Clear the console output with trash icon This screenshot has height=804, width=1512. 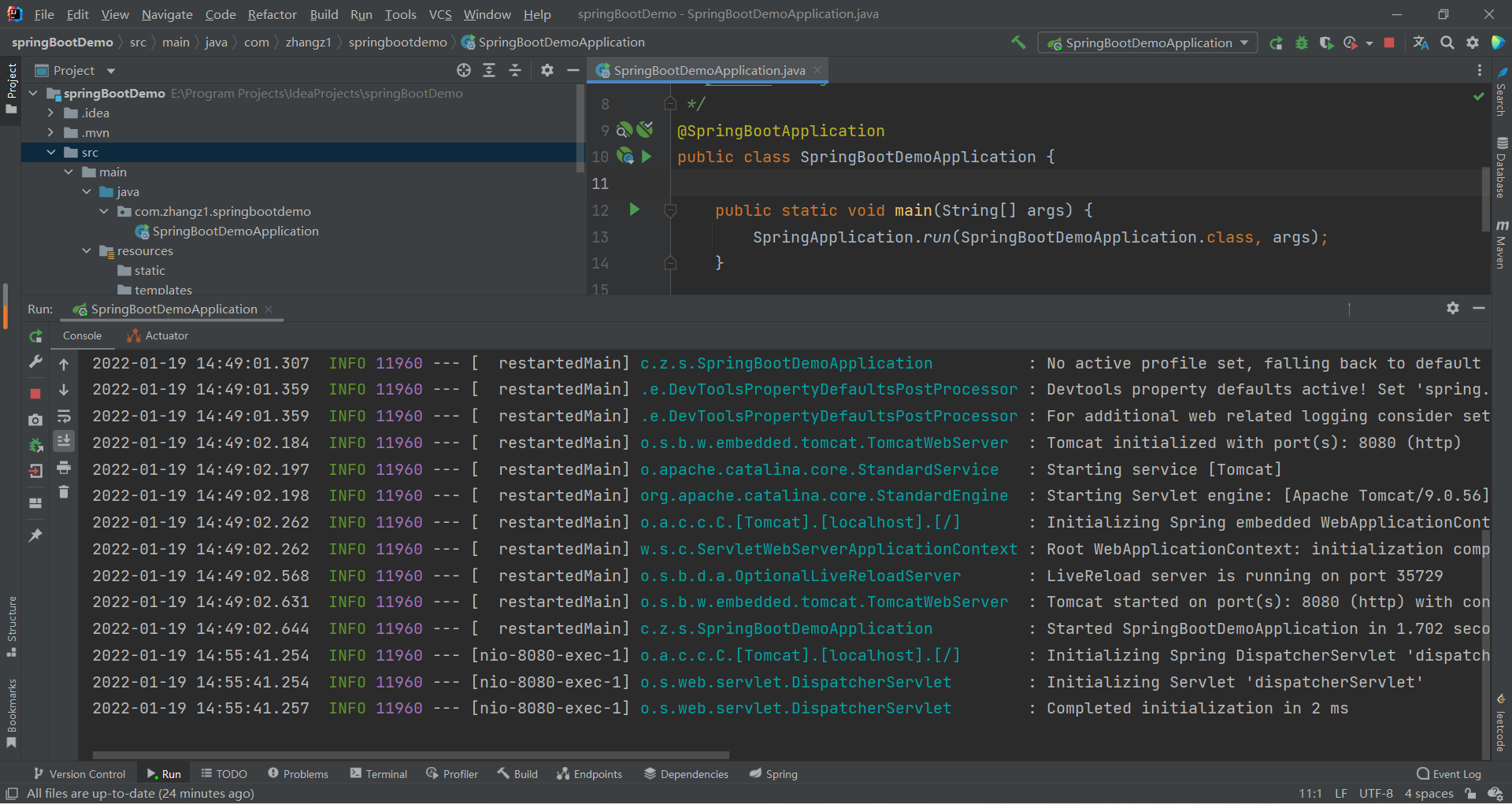[64, 492]
